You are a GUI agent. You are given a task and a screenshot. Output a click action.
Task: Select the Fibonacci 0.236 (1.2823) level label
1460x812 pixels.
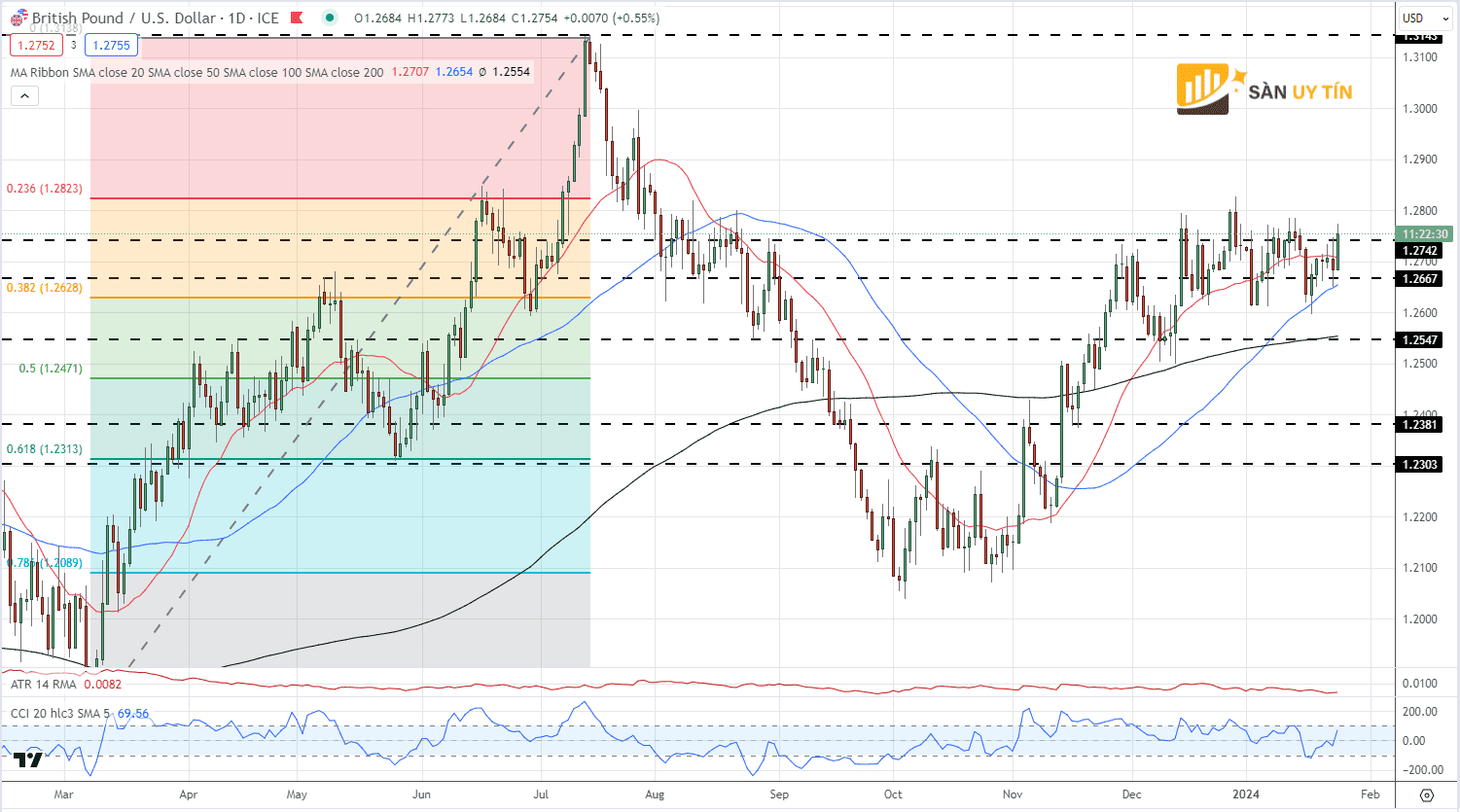coord(45,189)
